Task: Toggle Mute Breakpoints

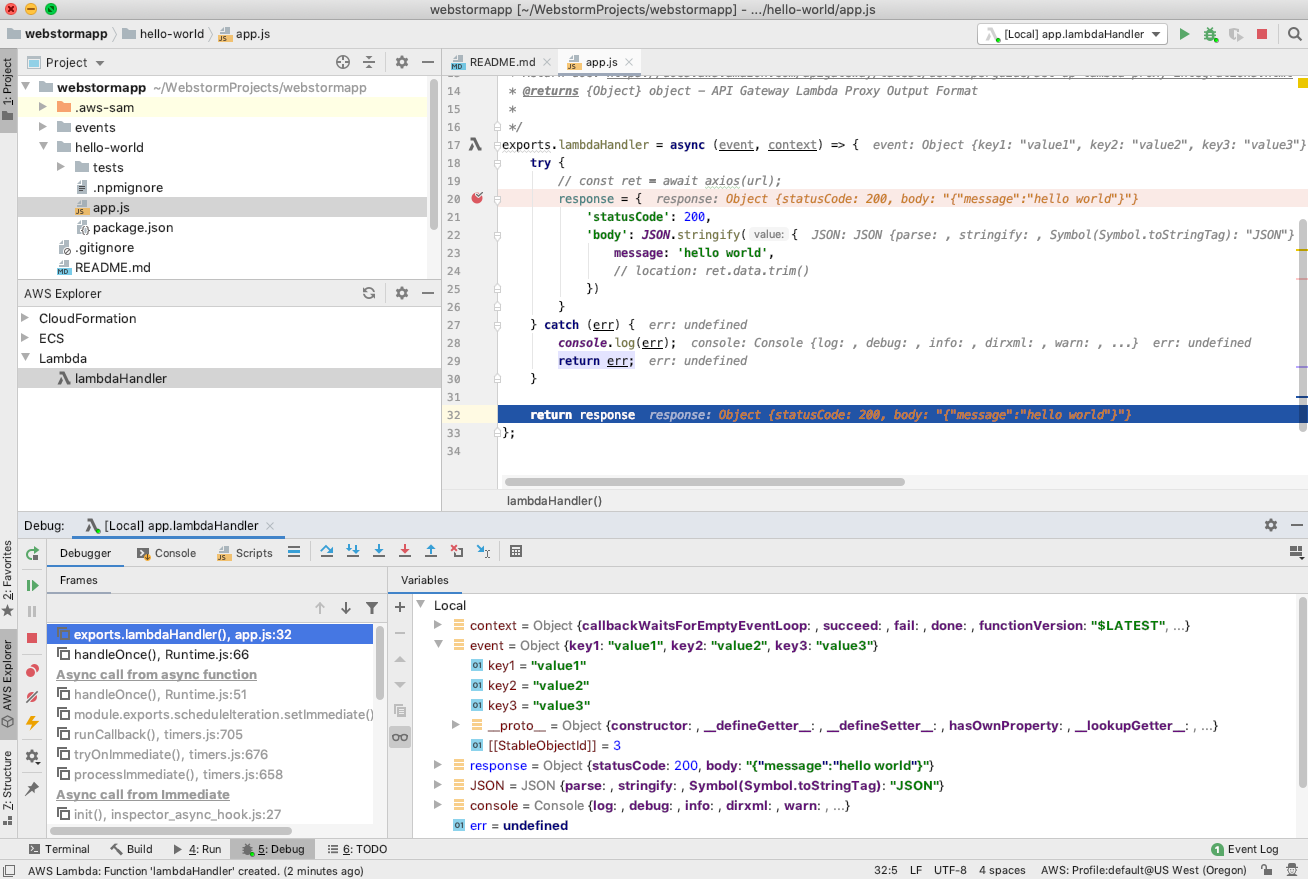Action: [32, 697]
